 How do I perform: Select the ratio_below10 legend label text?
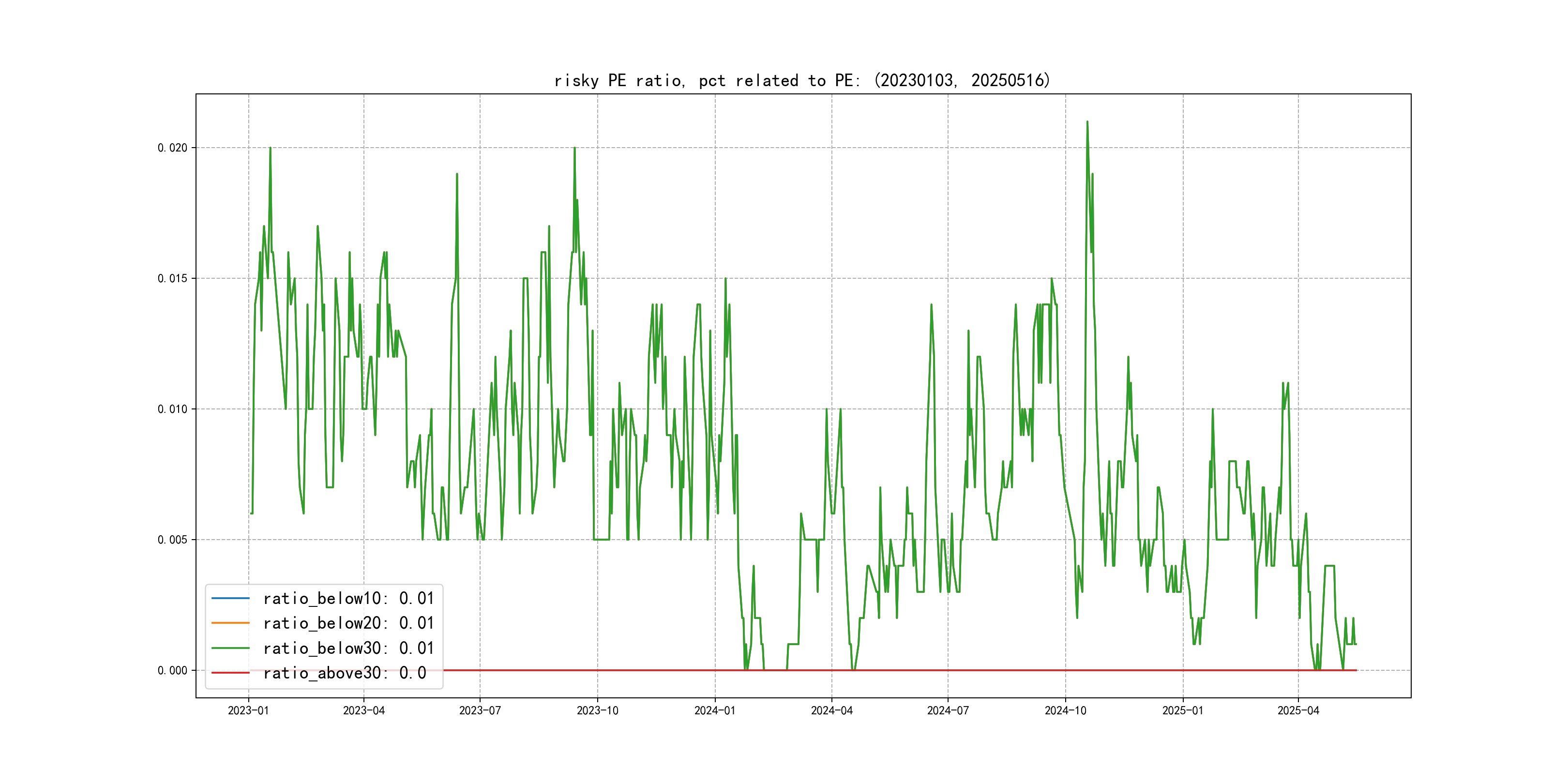(x=348, y=598)
